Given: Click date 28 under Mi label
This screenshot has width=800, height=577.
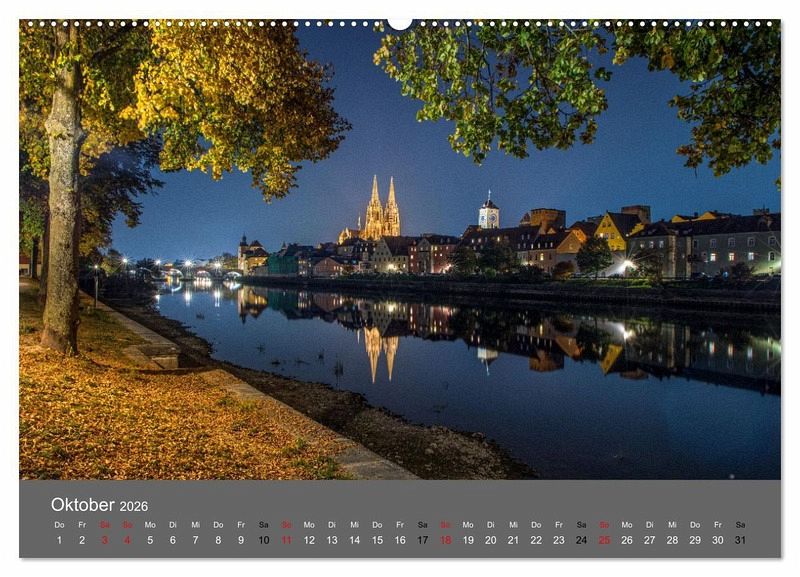Looking at the screenshot, I should point(672,540).
